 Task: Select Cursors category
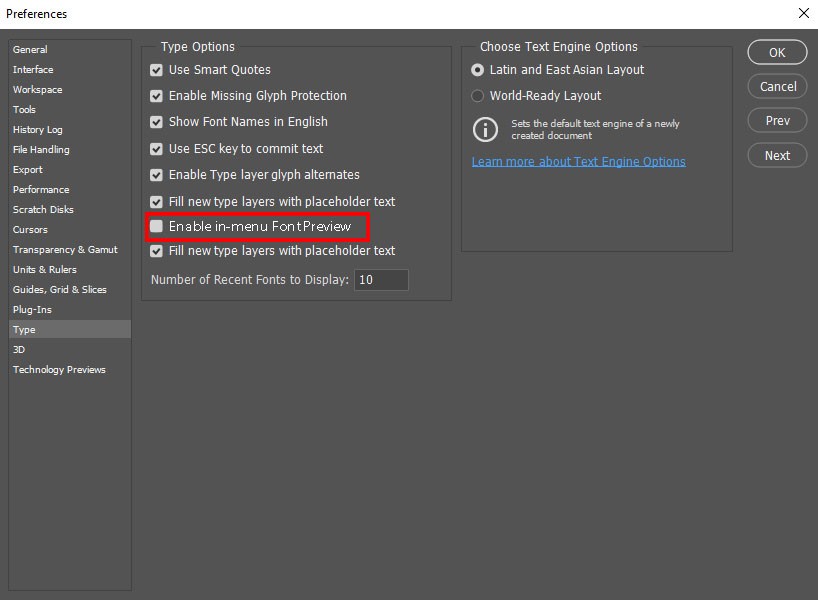69,230
